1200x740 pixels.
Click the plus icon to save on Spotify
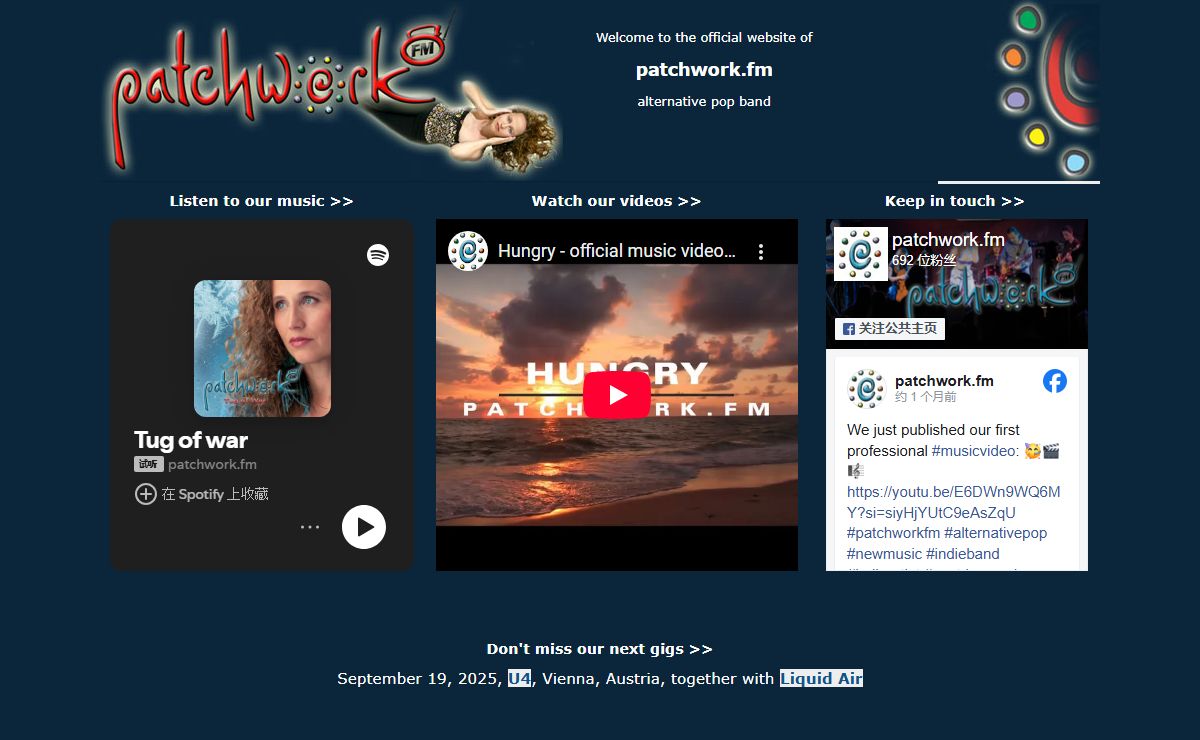pyautogui.click(x=146, y=494)
